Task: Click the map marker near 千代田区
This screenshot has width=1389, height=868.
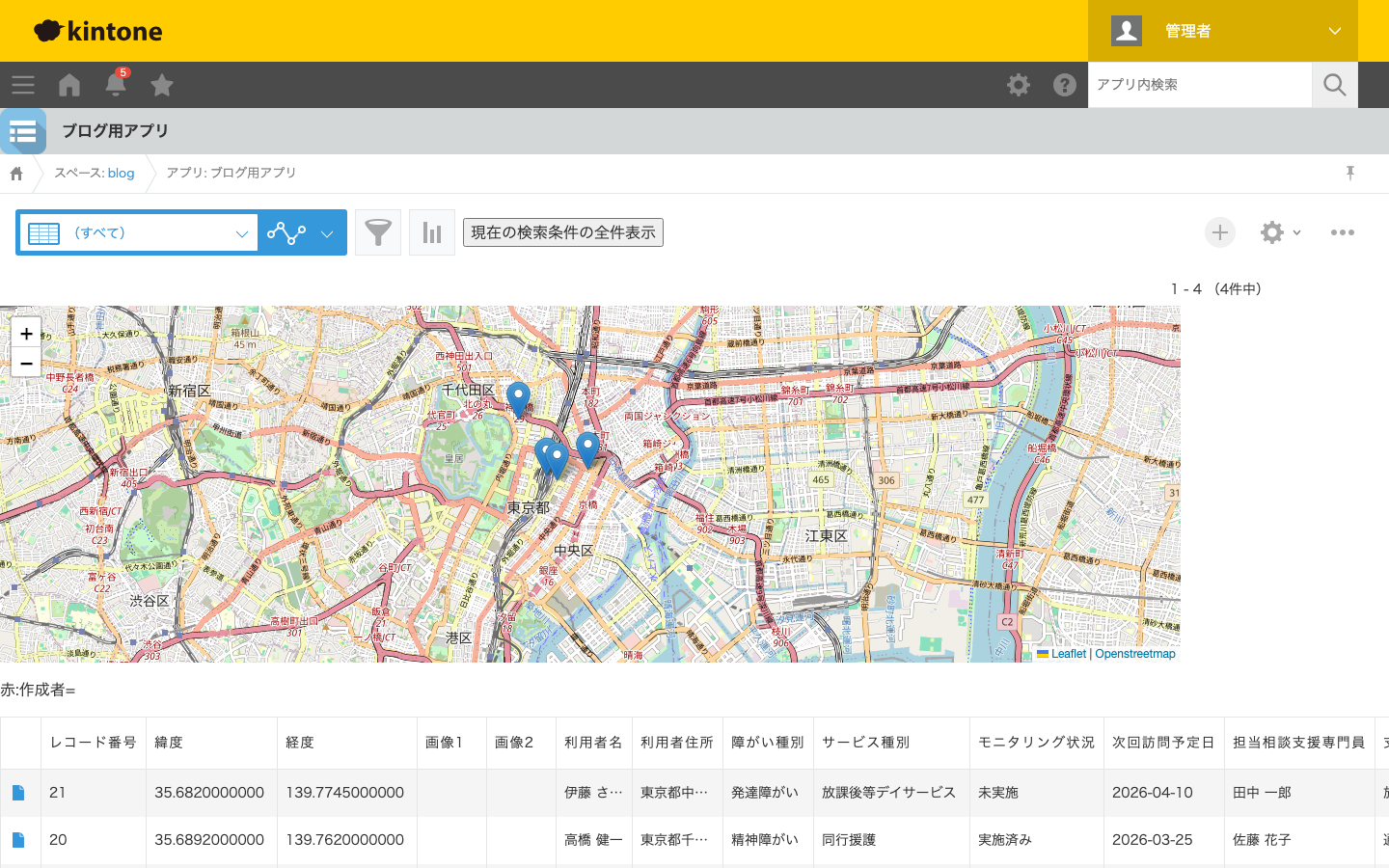Action: (x=518, y=399)
